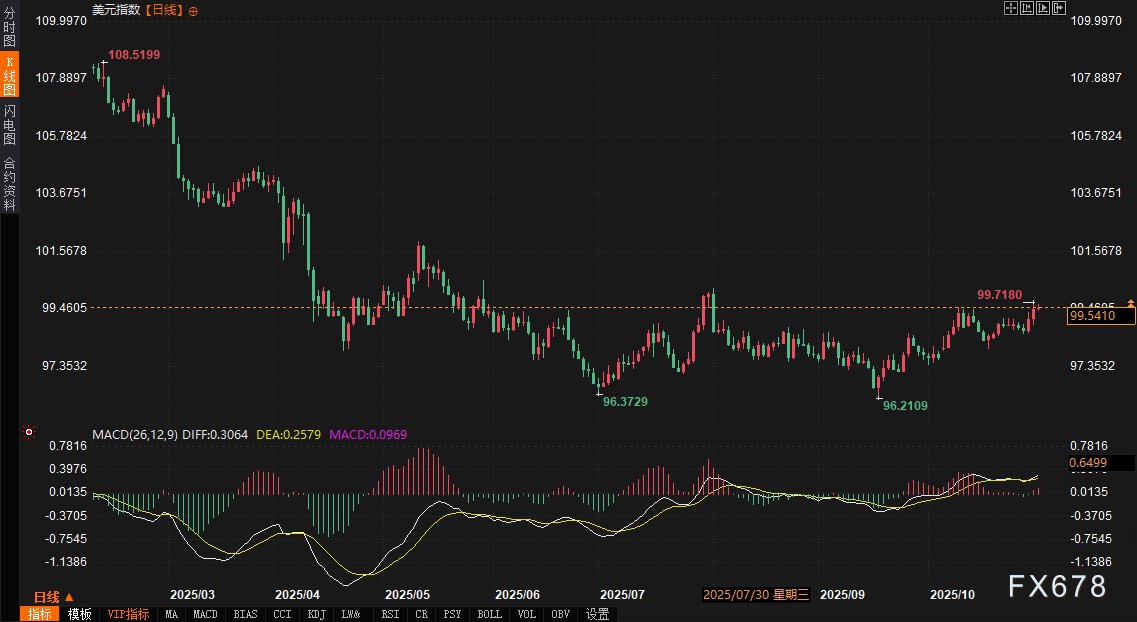Image resolution: width=1137 pixels, height=622 pixels.
Task: Click the crosshair cursor icon at top right
Action: 1010,9
